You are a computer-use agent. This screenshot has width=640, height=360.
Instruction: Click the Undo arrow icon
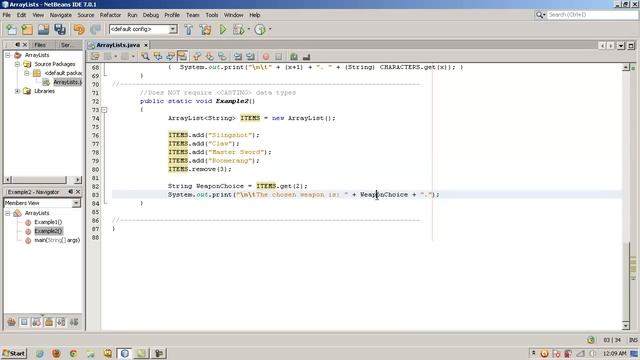tap(79, 29)
